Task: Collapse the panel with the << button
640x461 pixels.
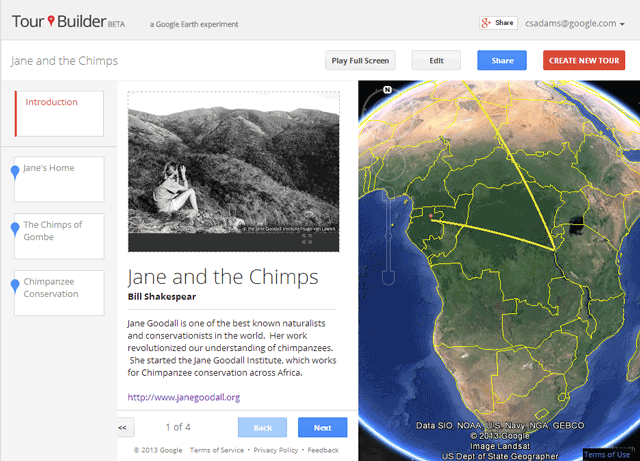Action: coord(124,428)
